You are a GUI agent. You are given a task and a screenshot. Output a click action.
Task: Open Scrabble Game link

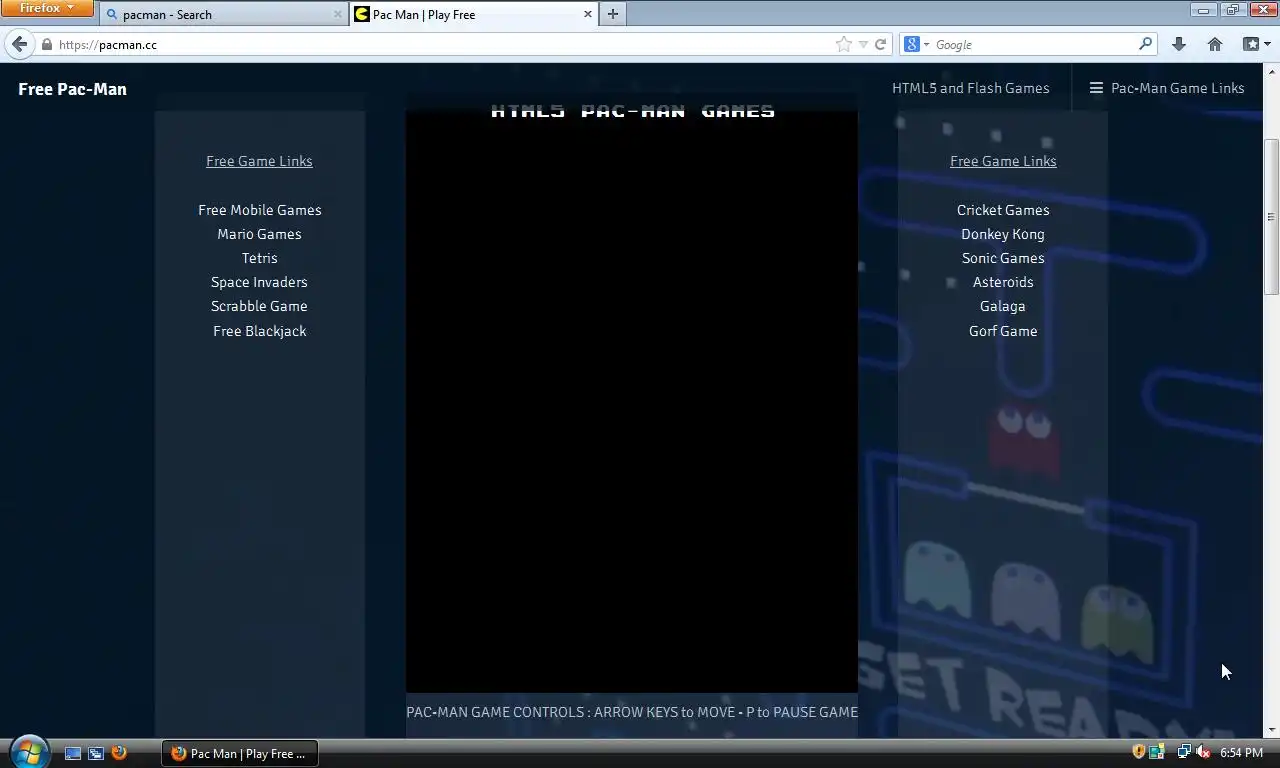point(259,306)
